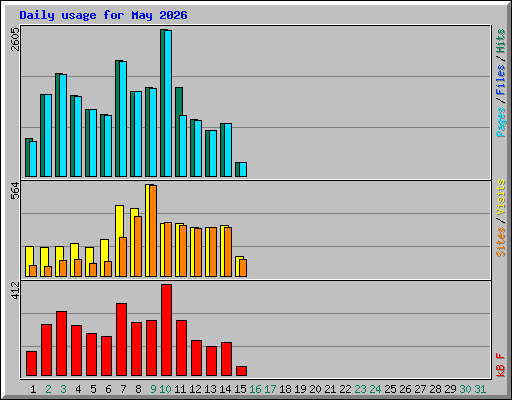Click the 'Hits' legend label
The width and height of the screenshot is (512, 400).
501,41
